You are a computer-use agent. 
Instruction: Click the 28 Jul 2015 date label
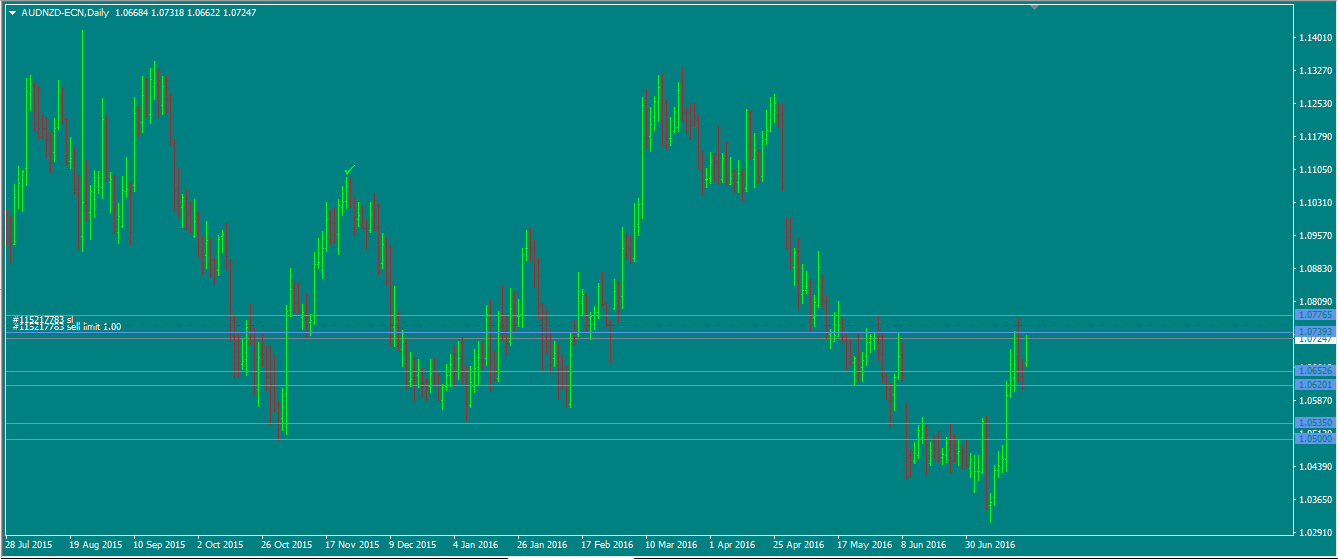tap(29, 546)
